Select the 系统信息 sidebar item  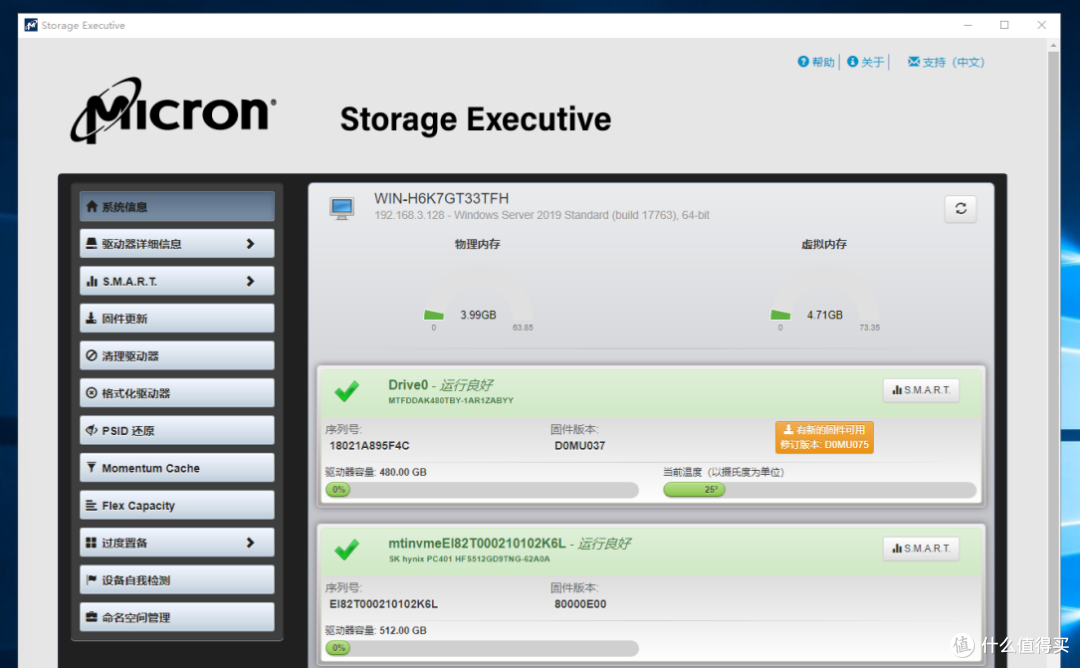177,207
